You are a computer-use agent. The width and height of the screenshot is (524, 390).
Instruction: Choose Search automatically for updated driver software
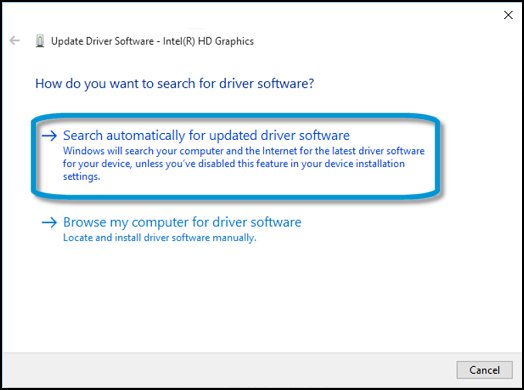click(x=206, y=135)
